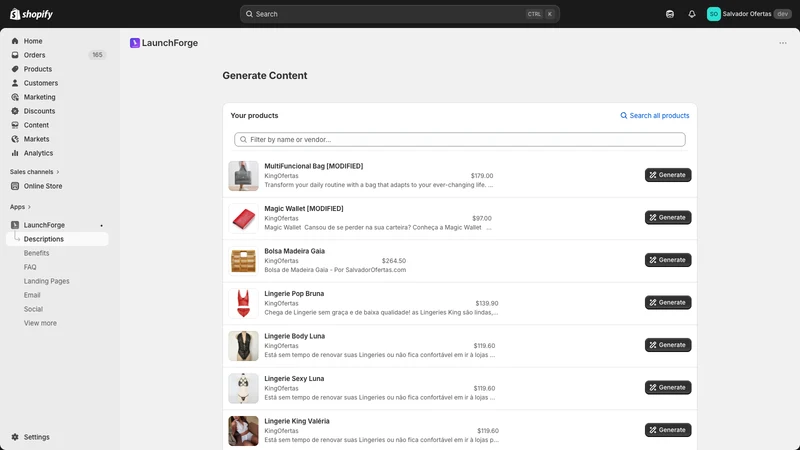
Task: Click the "Bolsa Madeira Gaia" title
Action: tap(294, 251)
